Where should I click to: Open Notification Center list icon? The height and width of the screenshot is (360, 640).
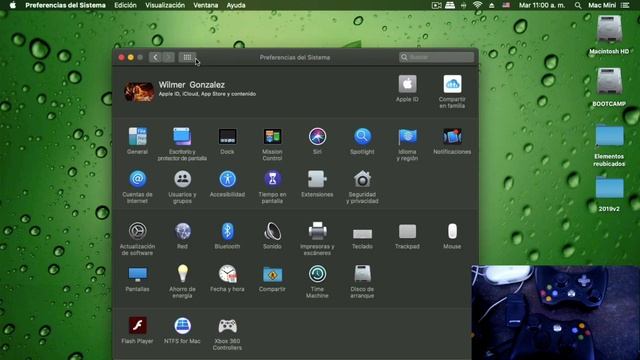625,5
